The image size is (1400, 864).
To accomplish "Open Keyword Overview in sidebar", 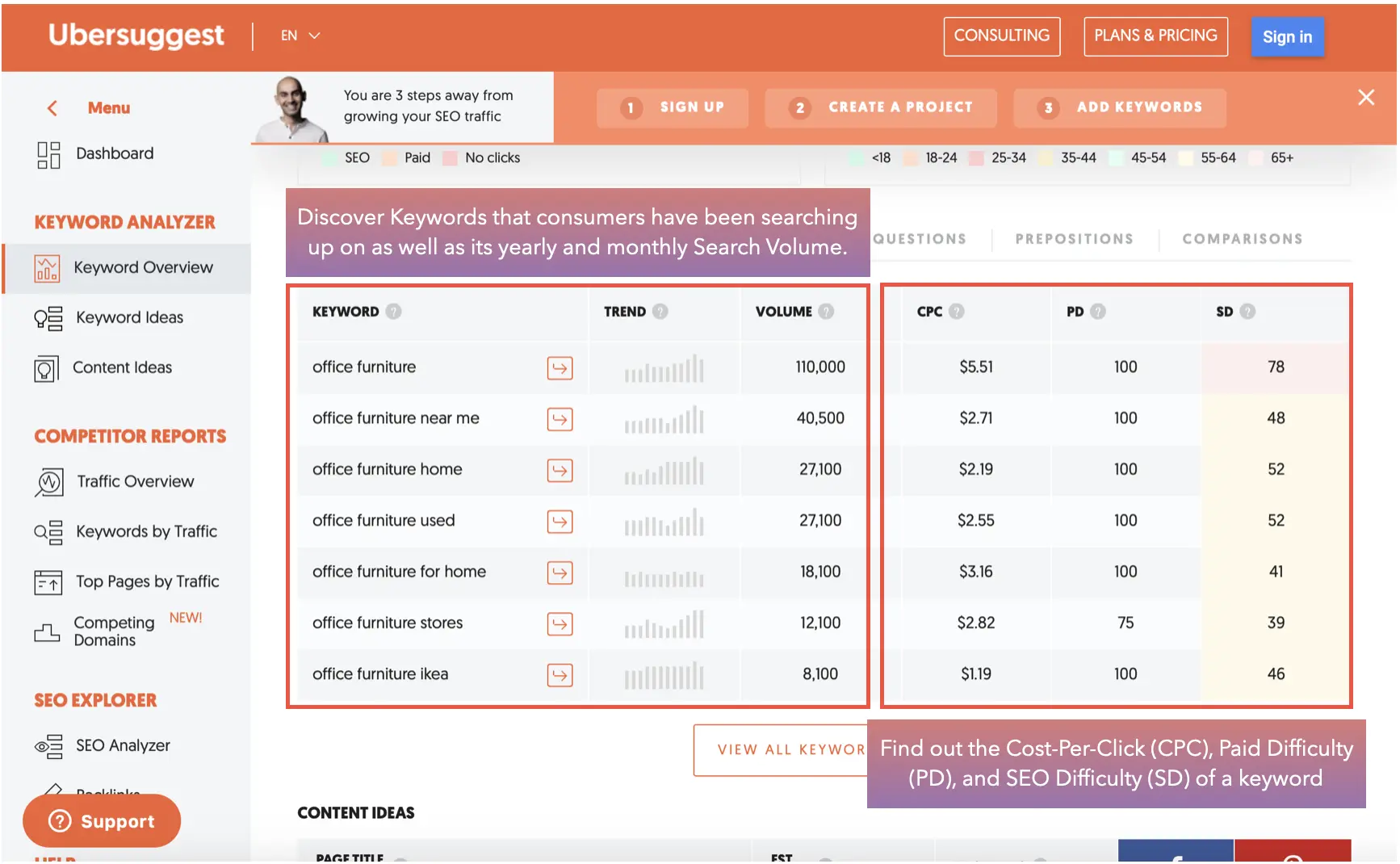I will click(128, 268).
